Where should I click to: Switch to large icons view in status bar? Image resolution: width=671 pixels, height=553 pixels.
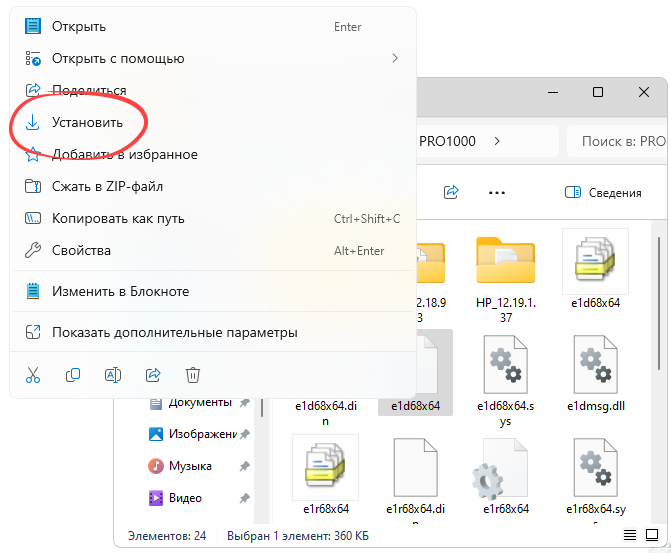(652, 535)
